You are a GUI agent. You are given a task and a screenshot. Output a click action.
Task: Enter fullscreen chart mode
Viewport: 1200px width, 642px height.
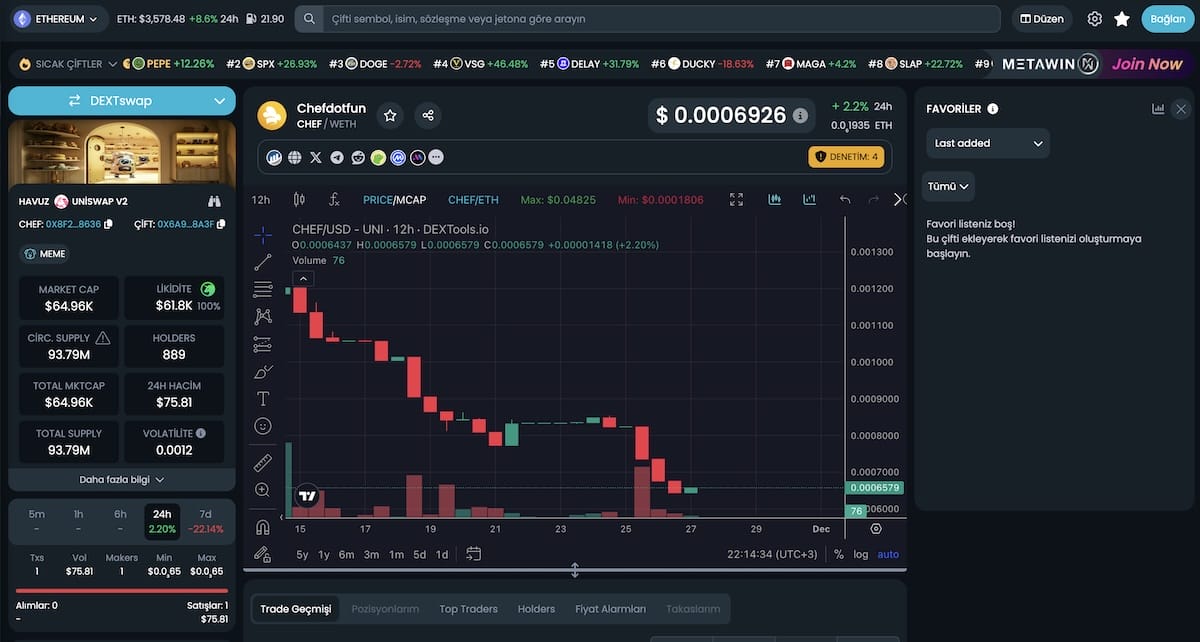coord(737,199)
